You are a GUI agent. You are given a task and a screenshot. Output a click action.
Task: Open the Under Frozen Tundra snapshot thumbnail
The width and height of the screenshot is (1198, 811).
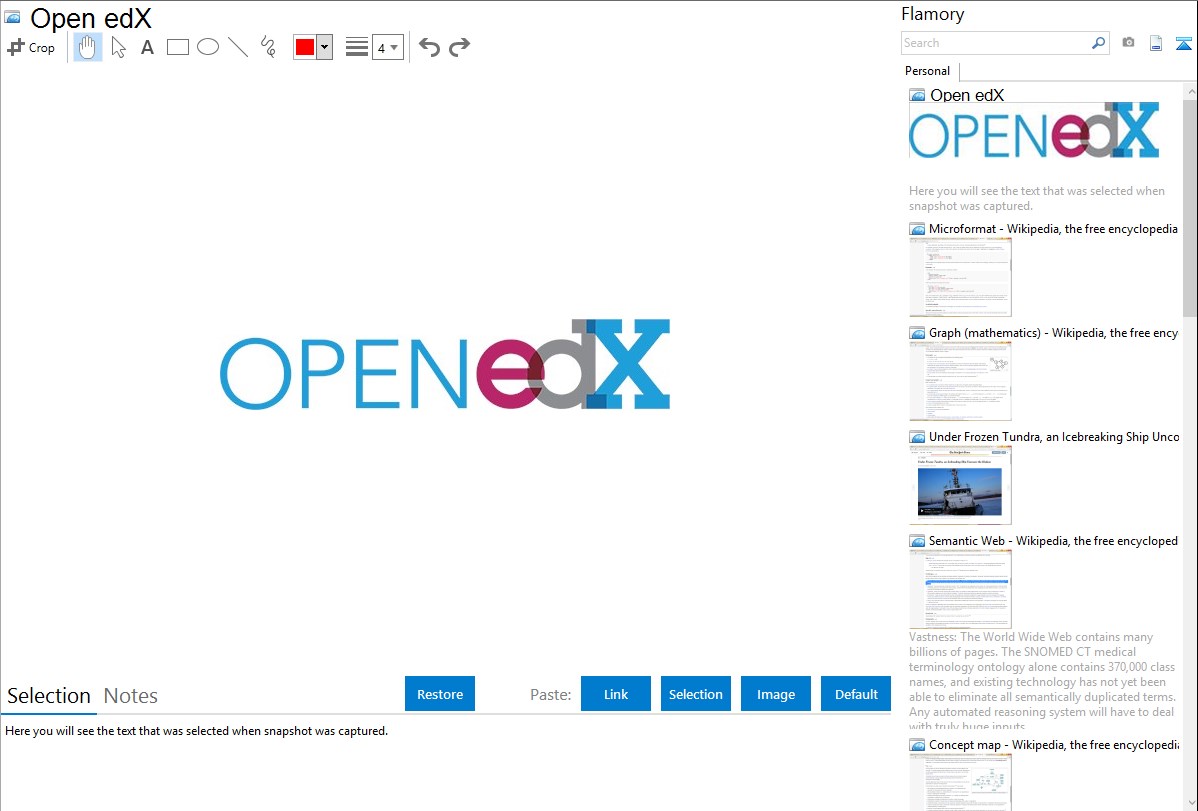960,485
